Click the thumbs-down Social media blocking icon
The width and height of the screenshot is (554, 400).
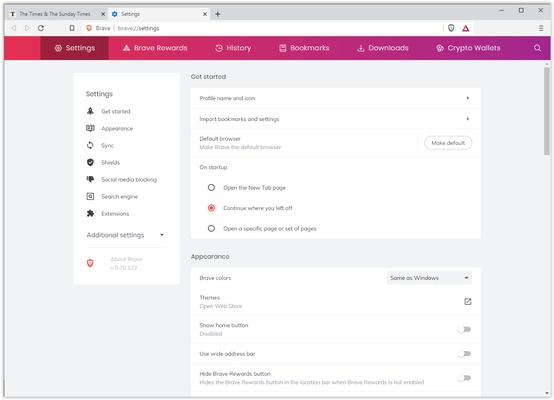point(90,179)
